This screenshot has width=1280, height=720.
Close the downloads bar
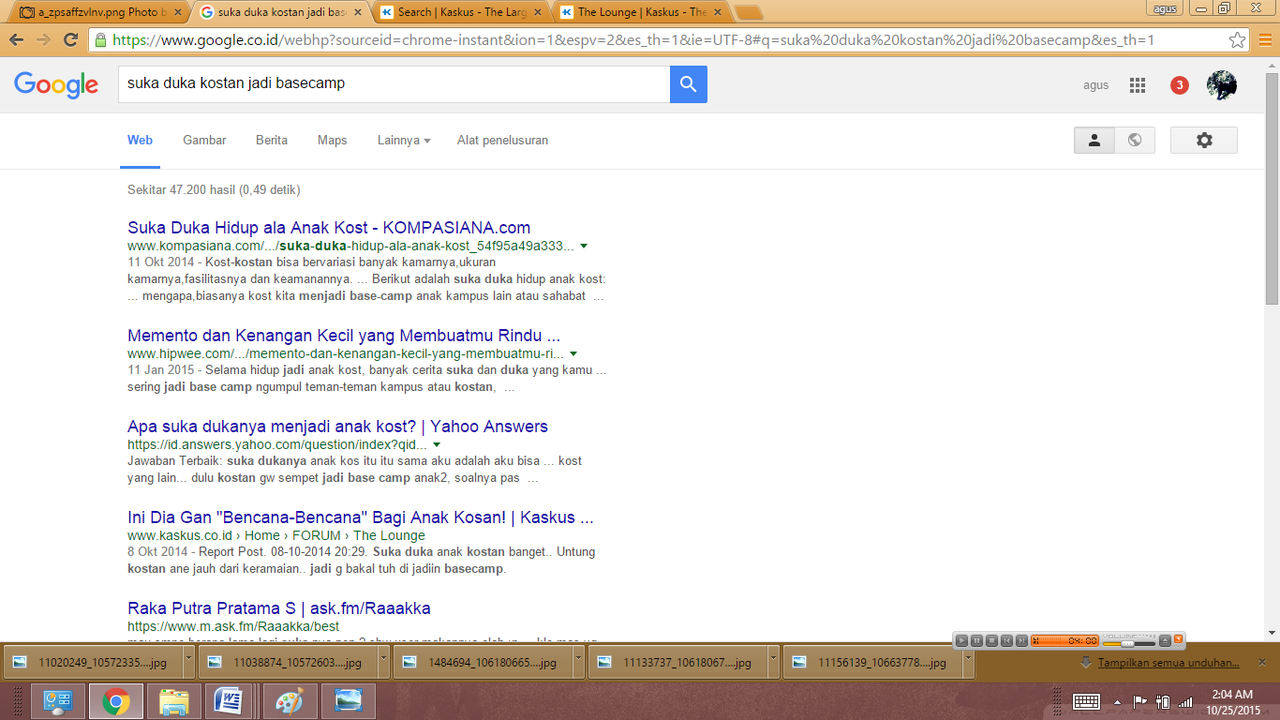pos(1262,662)
